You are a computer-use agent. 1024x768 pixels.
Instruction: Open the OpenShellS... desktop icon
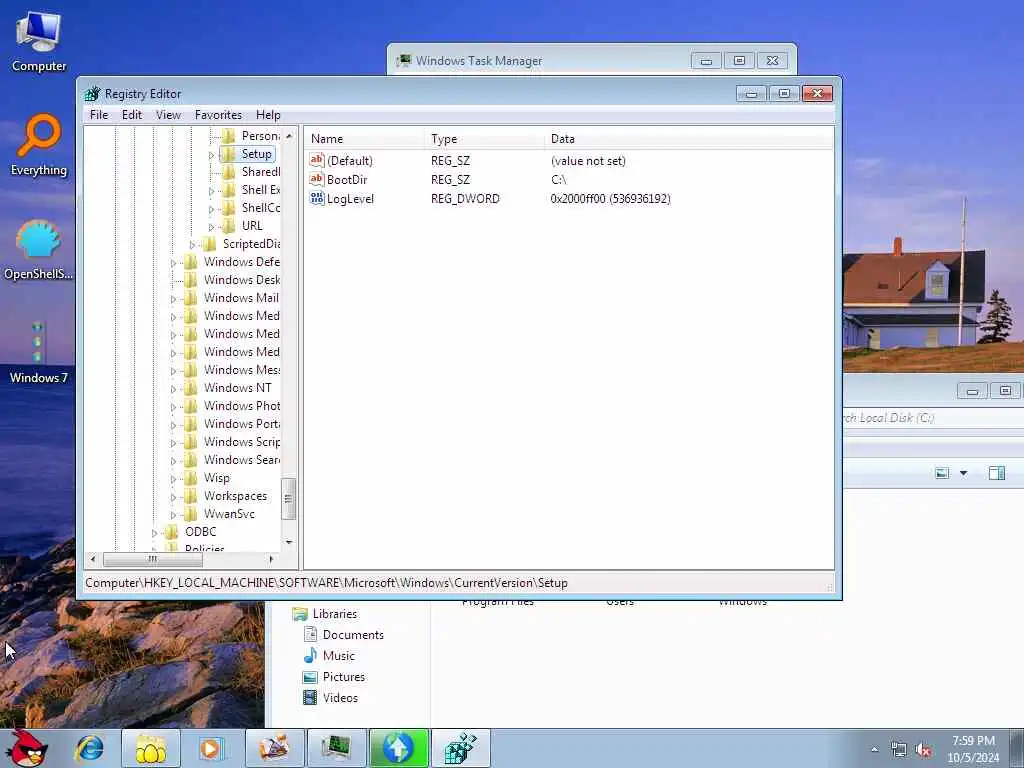coord(39,249)
